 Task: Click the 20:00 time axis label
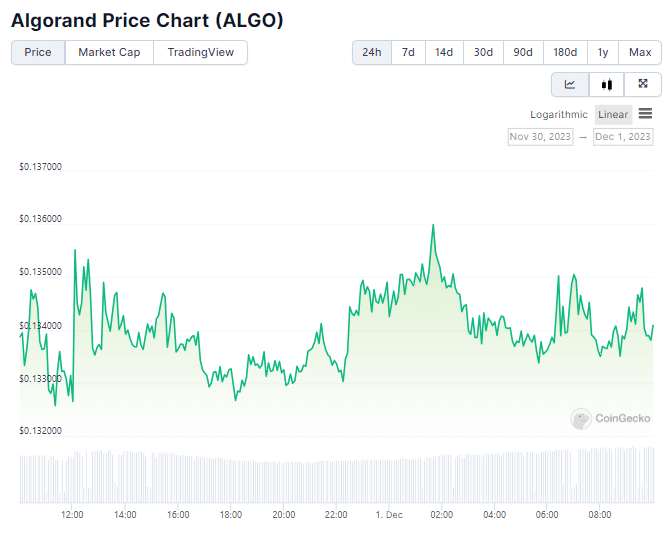pos(284,515)
